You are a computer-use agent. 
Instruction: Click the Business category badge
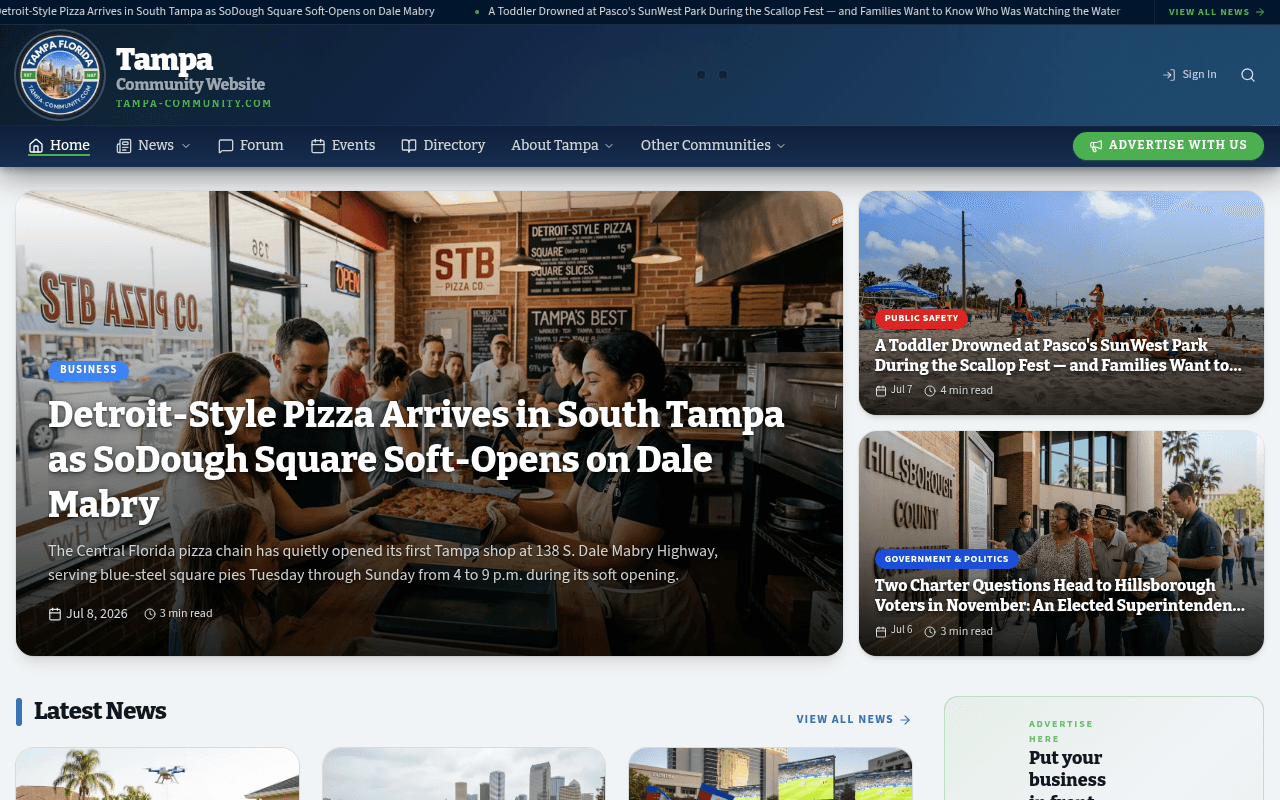coord(88,370)
